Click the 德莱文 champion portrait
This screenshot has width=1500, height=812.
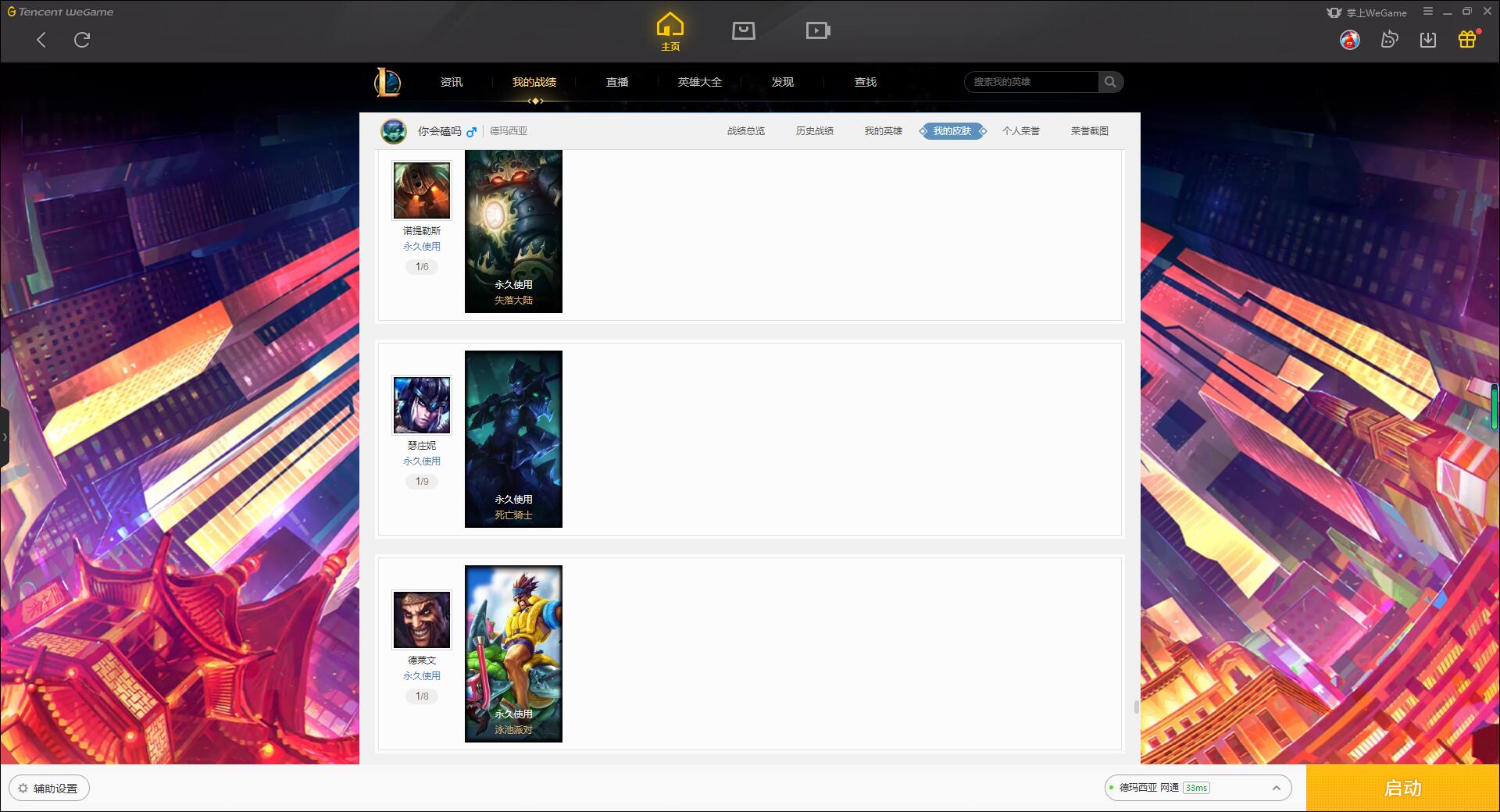(x=422, y=620)
